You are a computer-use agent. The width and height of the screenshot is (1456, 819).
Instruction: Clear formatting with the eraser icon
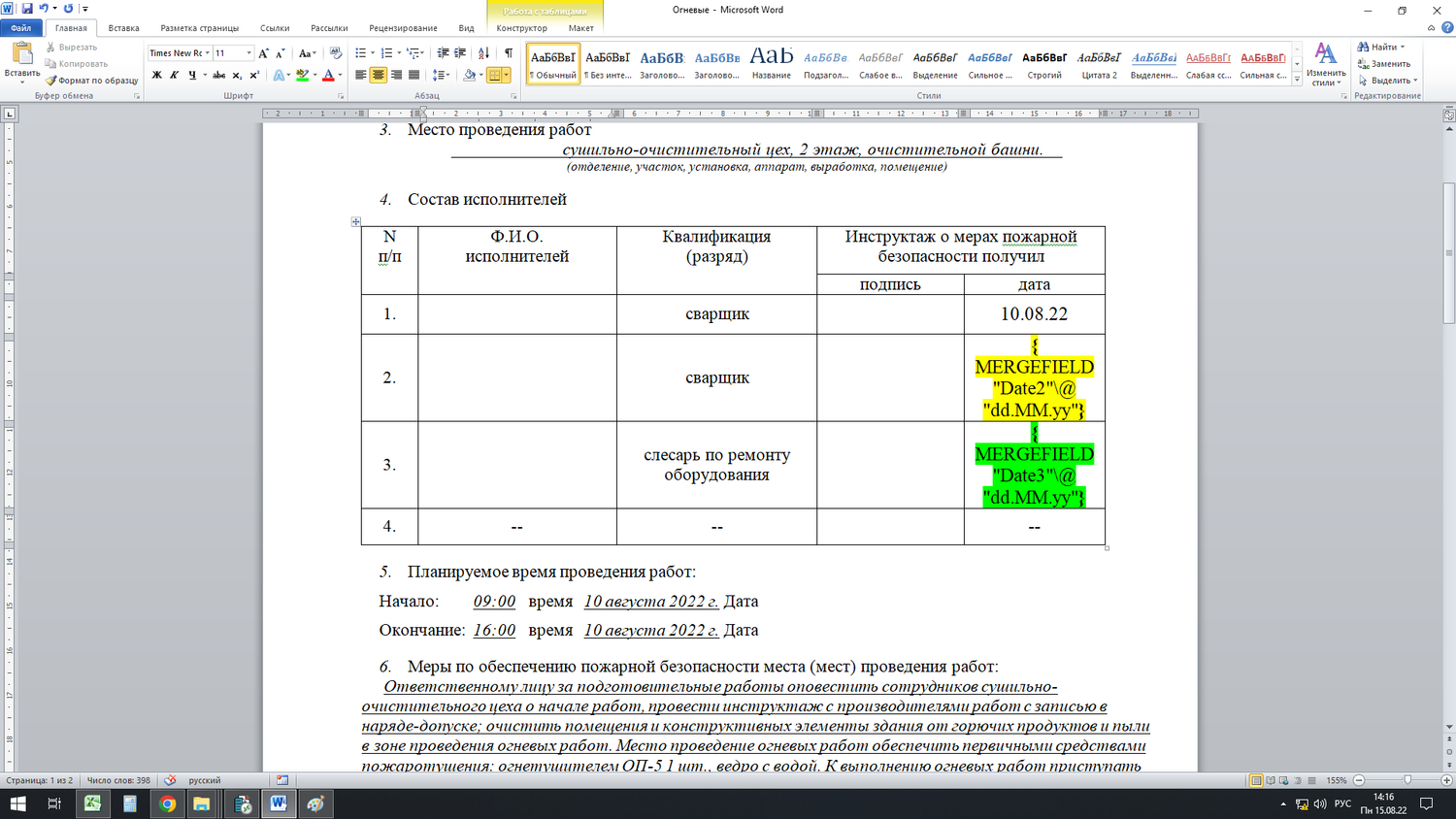(336, 53)
